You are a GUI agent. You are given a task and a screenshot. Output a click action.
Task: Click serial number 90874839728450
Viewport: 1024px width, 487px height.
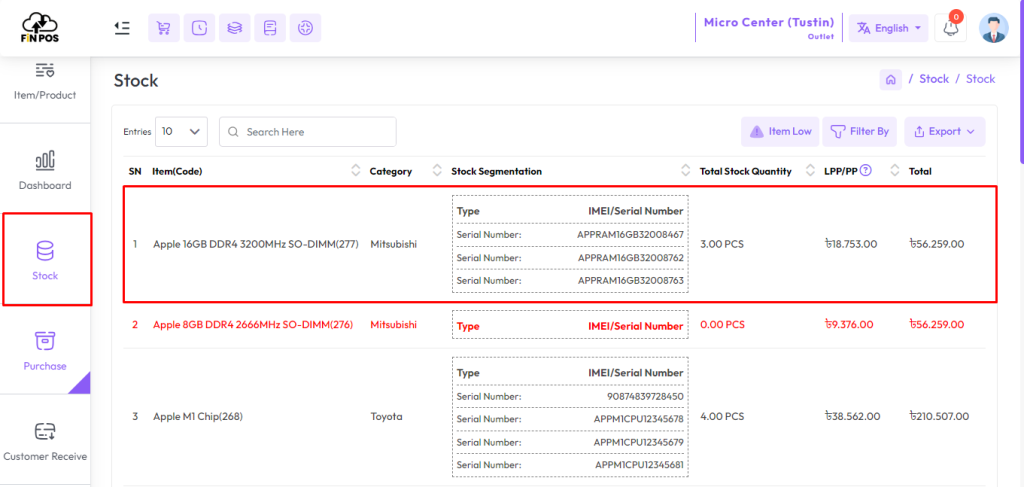(x=645, y=396)
